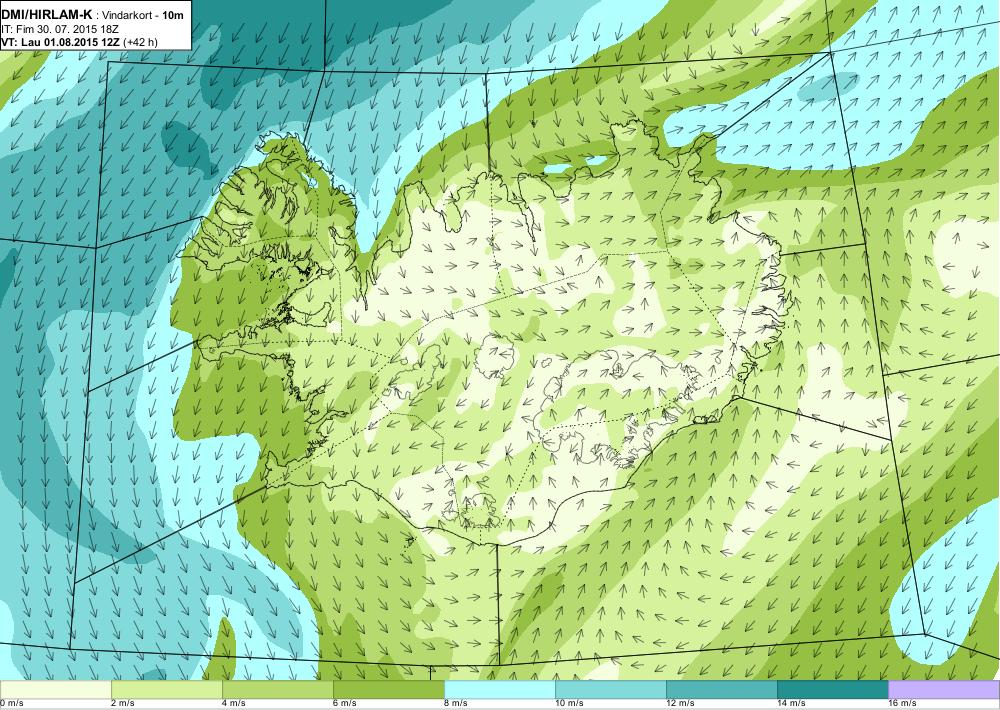Click the 4–6 m/s green legend swatch
This screenshot has width=1000, height=710.
tap(278, 690)
